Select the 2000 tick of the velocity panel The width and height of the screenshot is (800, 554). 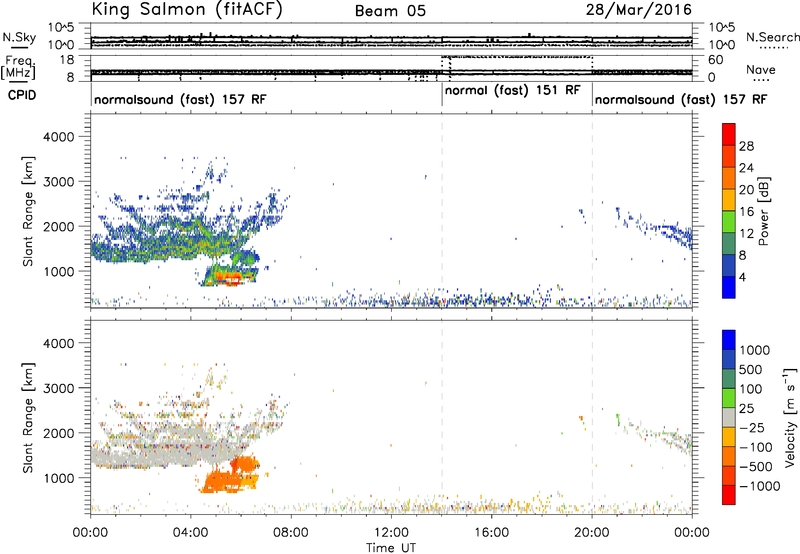(58, 433)
